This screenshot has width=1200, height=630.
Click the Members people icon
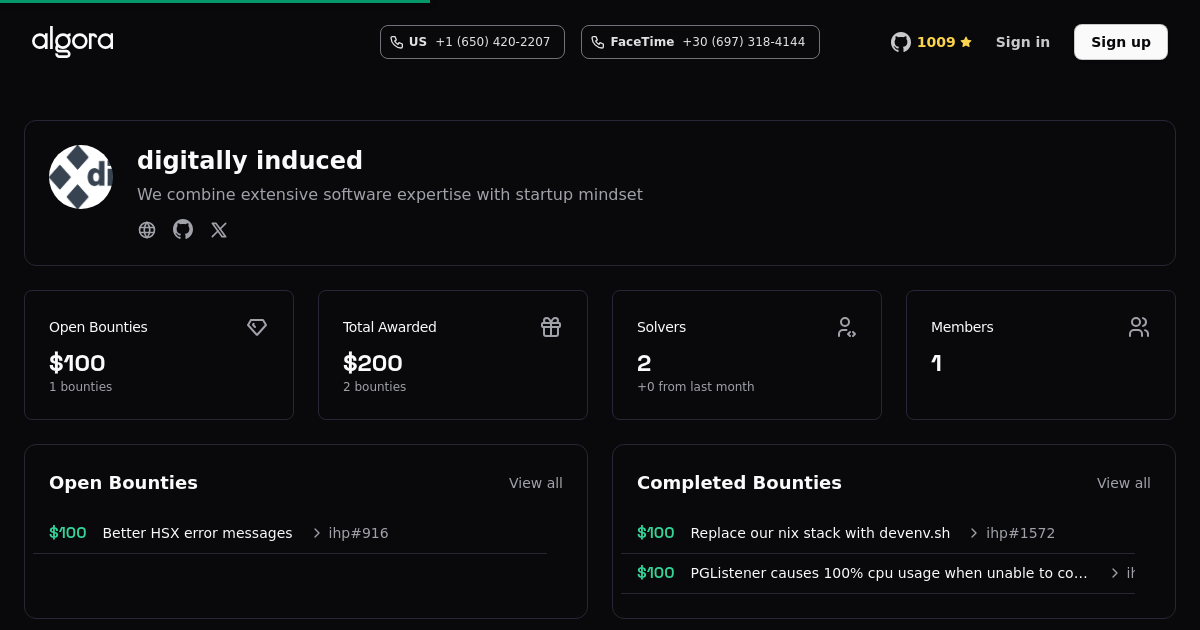(1139, 327)
